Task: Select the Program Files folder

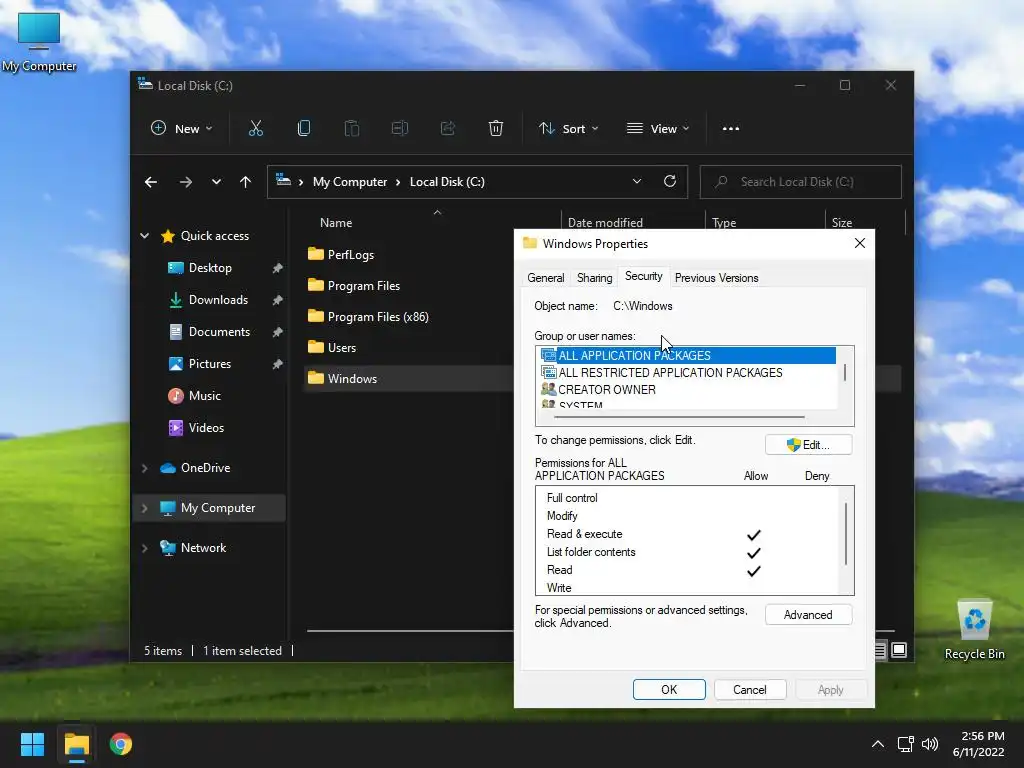Action: [363, 285]
